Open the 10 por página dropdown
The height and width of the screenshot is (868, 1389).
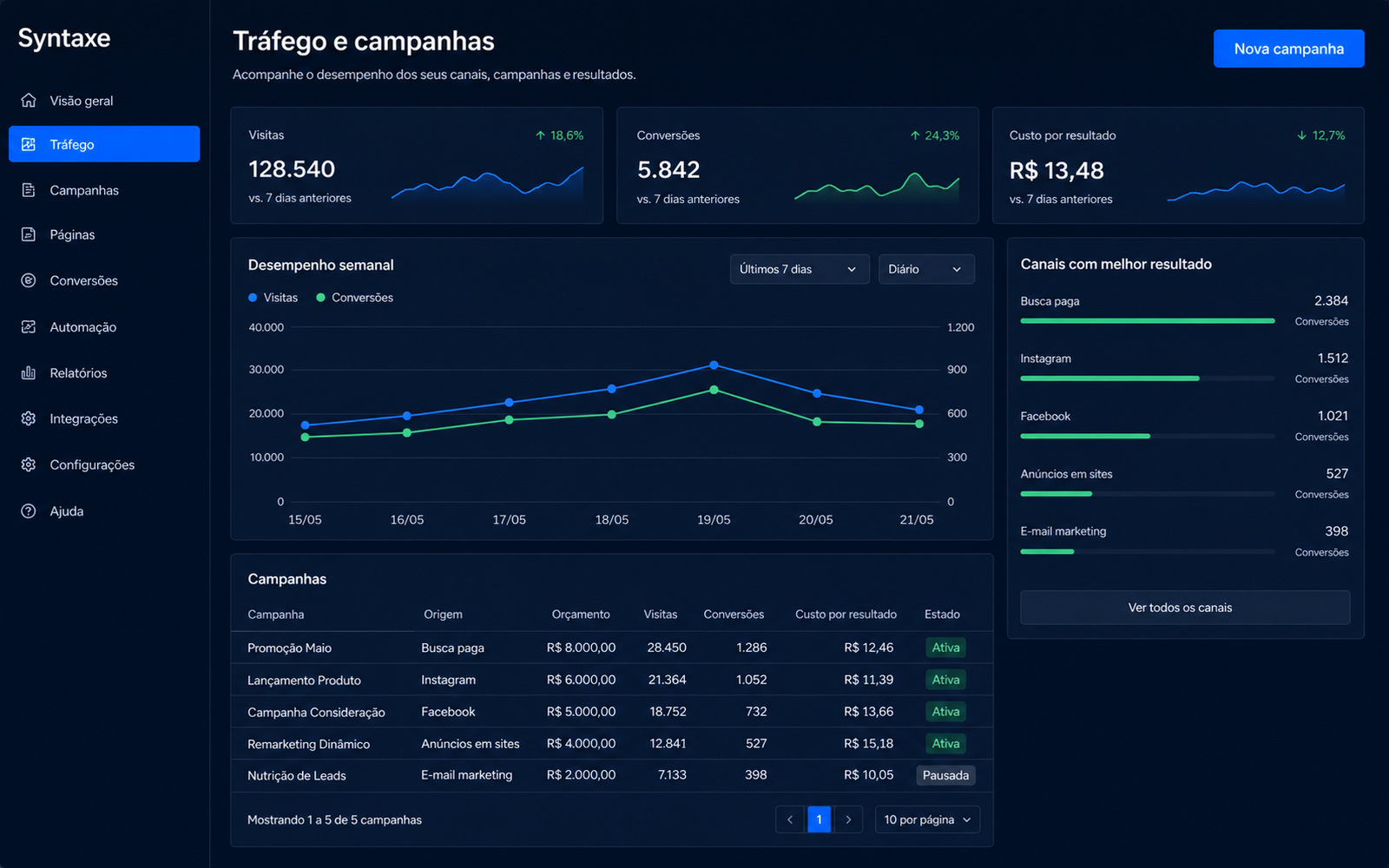(927, 819)
